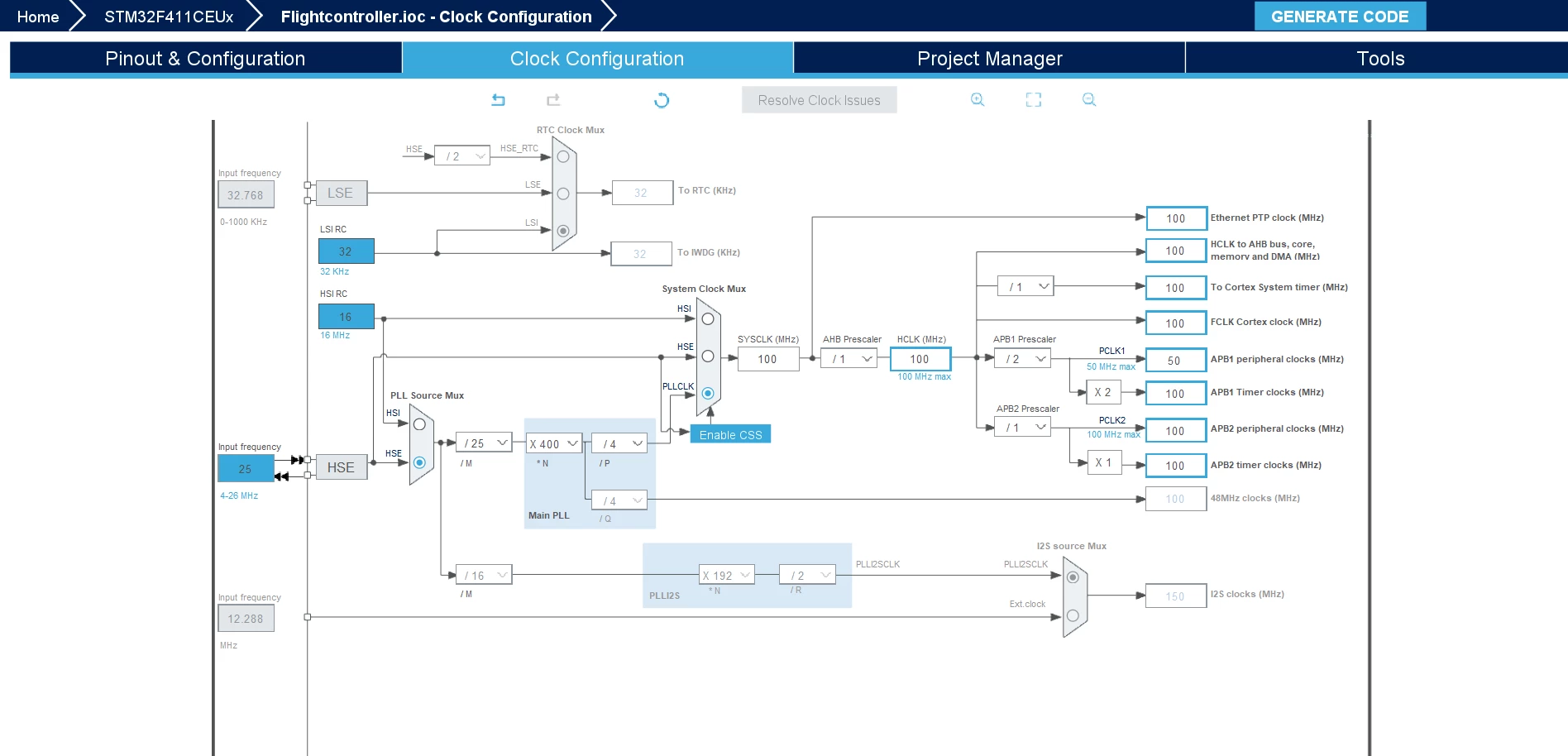Click the undo arrow icon
1568x756 pixels.
coord(498,100)
